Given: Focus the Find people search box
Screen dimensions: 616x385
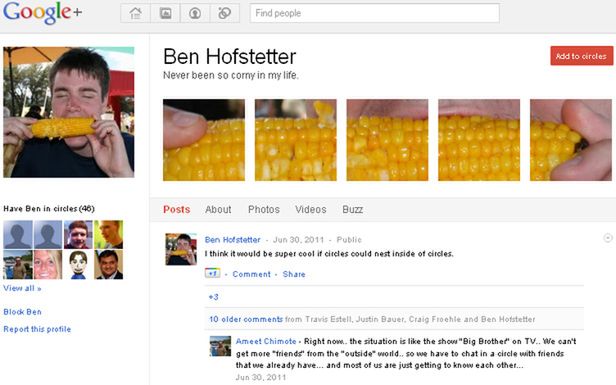Looking at the screenshot, I should tap(374, 13).
